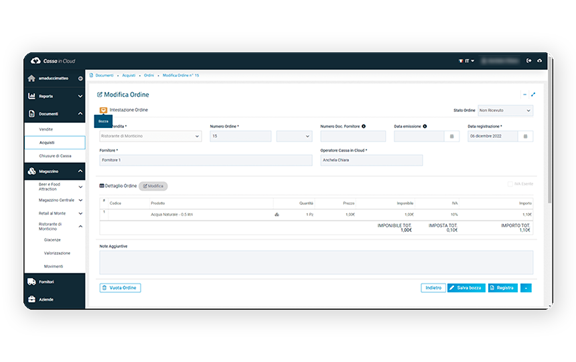Minimize the Modifica Ordine panel
The width and height of the screenshot is (576, 362).
click(525, 95)
